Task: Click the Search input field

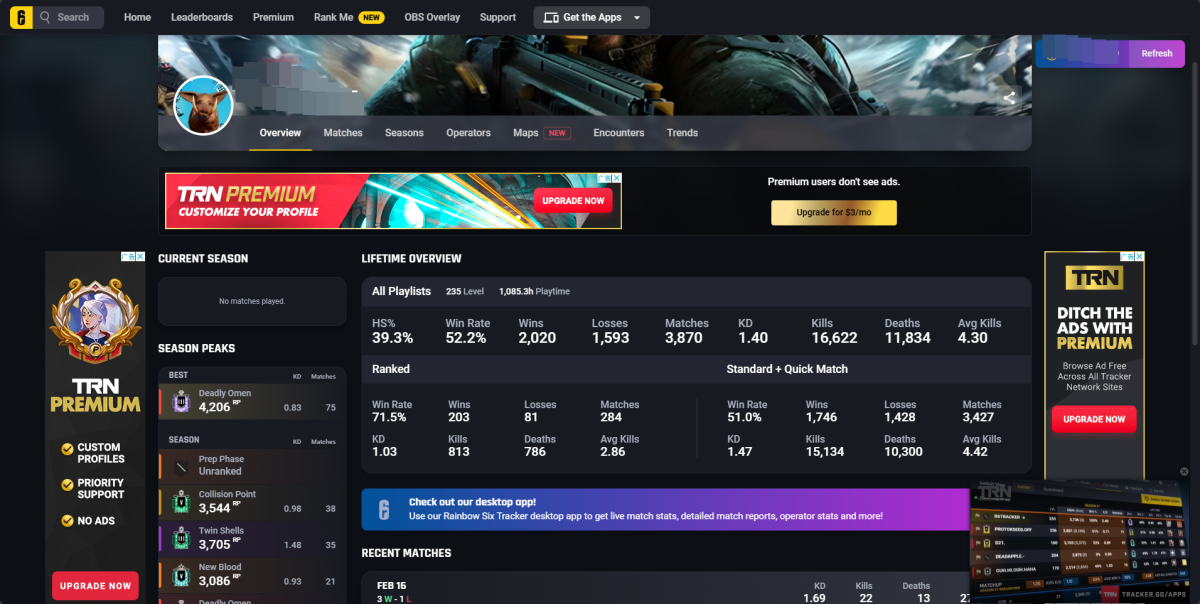Action: click(x=69, y=17)
